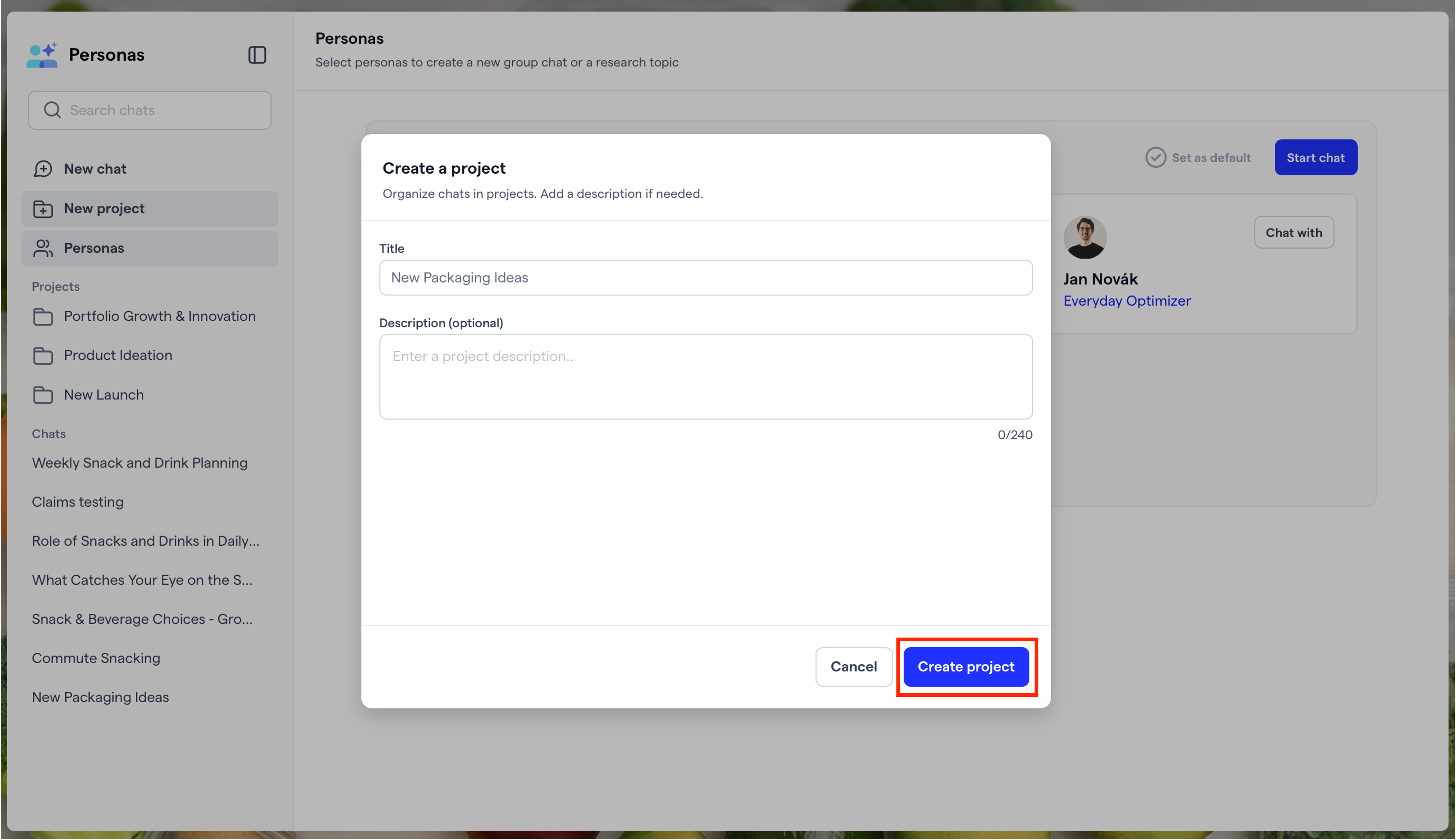
Task: Select the New project menu item
Action: pyautogui.click(x=150, y=209)
